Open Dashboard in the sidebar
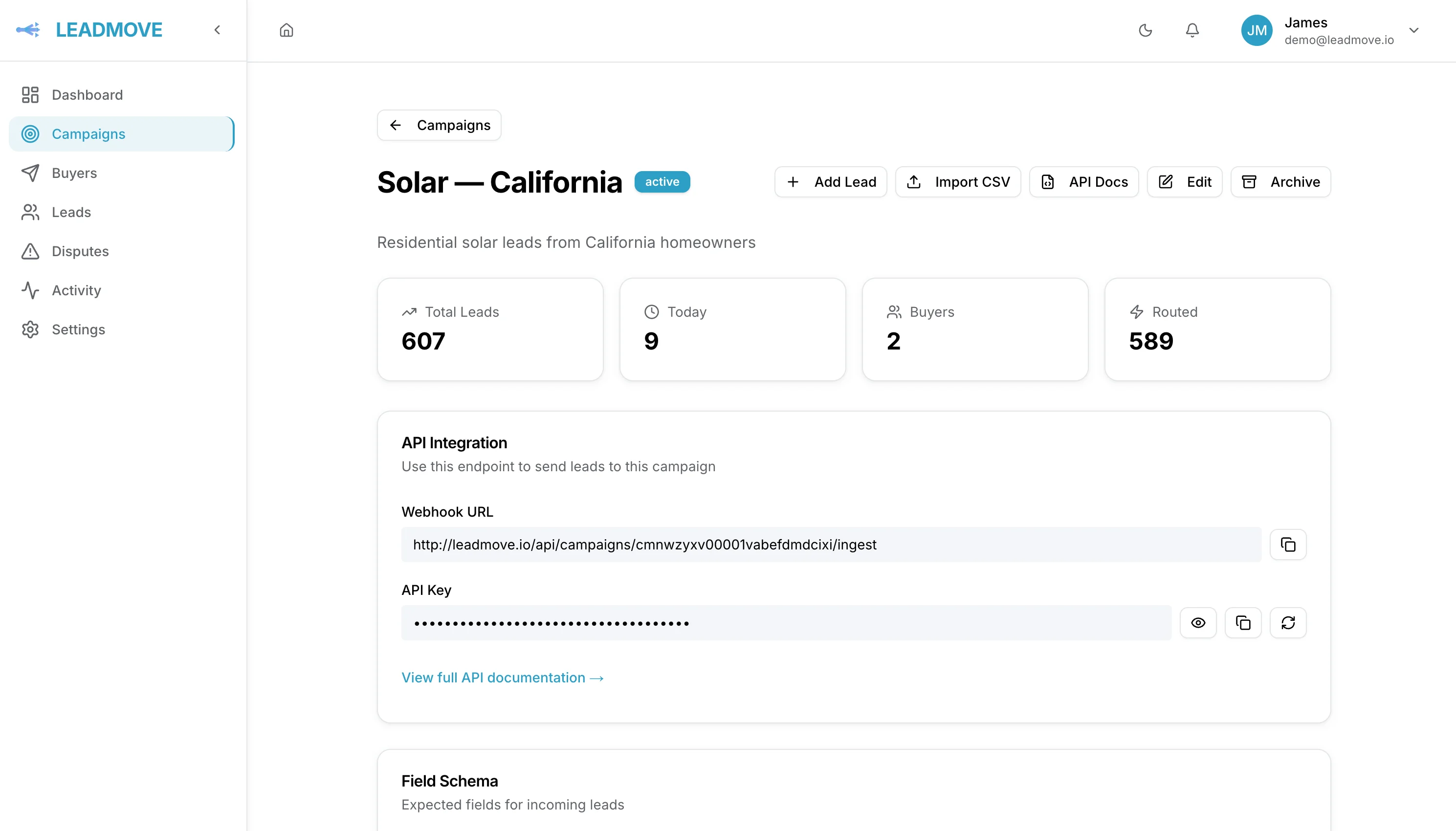Screen dimensions: 1456x831 (x=122, y=95)
